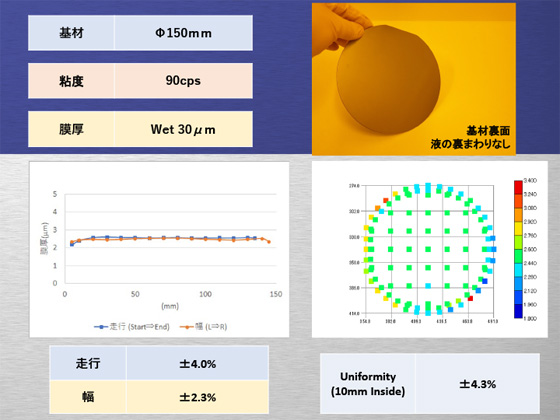This screenshot has width=560, height=420.
Task: Select the red top color scale swatch
Action: (518, 188)
